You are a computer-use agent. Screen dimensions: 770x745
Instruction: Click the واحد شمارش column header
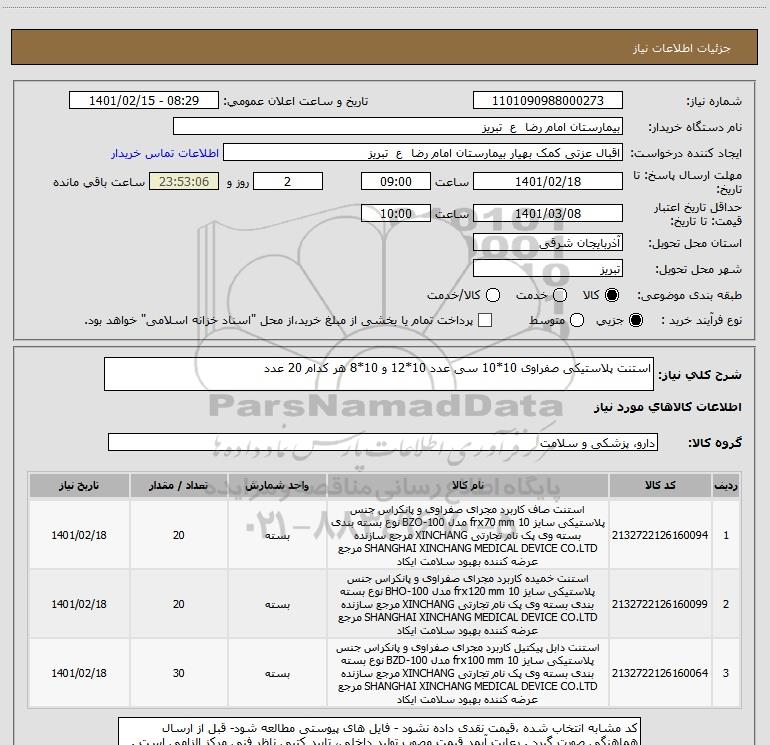277,485
